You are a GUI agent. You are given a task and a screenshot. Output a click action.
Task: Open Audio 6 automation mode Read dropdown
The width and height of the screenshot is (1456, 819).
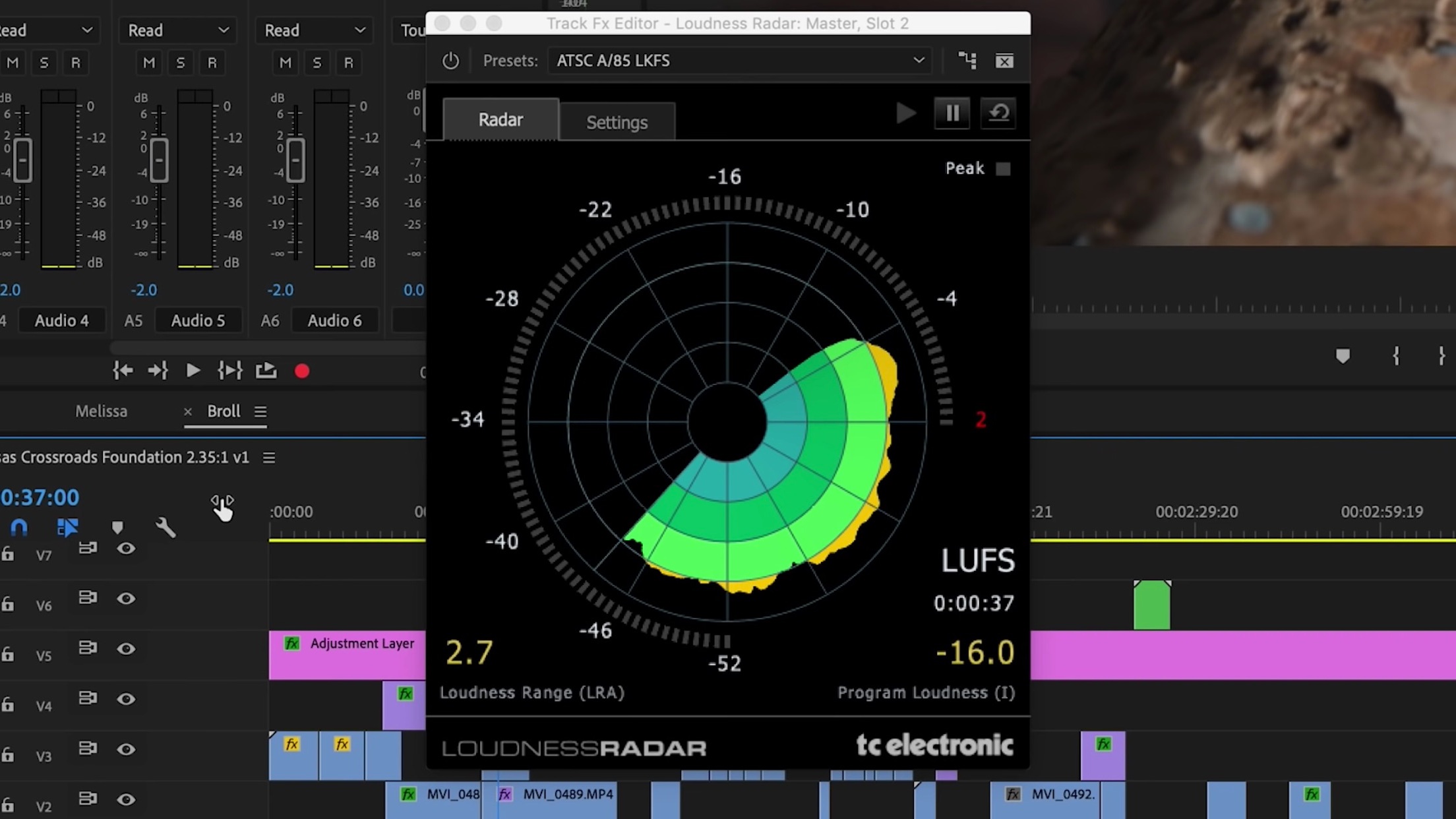coord(314,30)
